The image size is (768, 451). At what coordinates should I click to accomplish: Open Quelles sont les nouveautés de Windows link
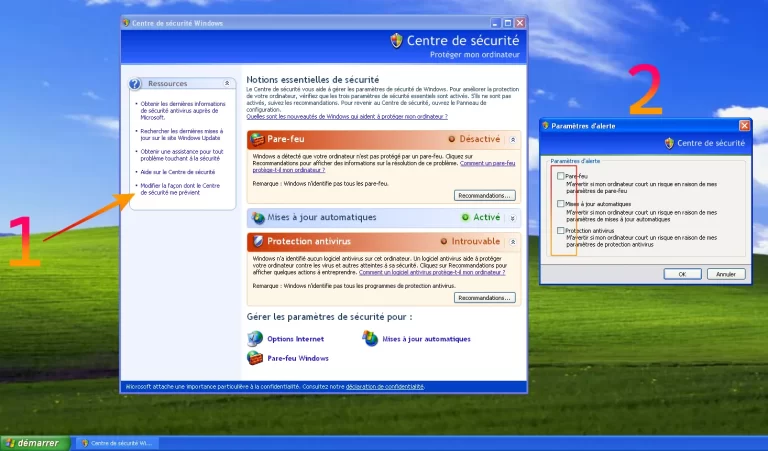[347, 117]
